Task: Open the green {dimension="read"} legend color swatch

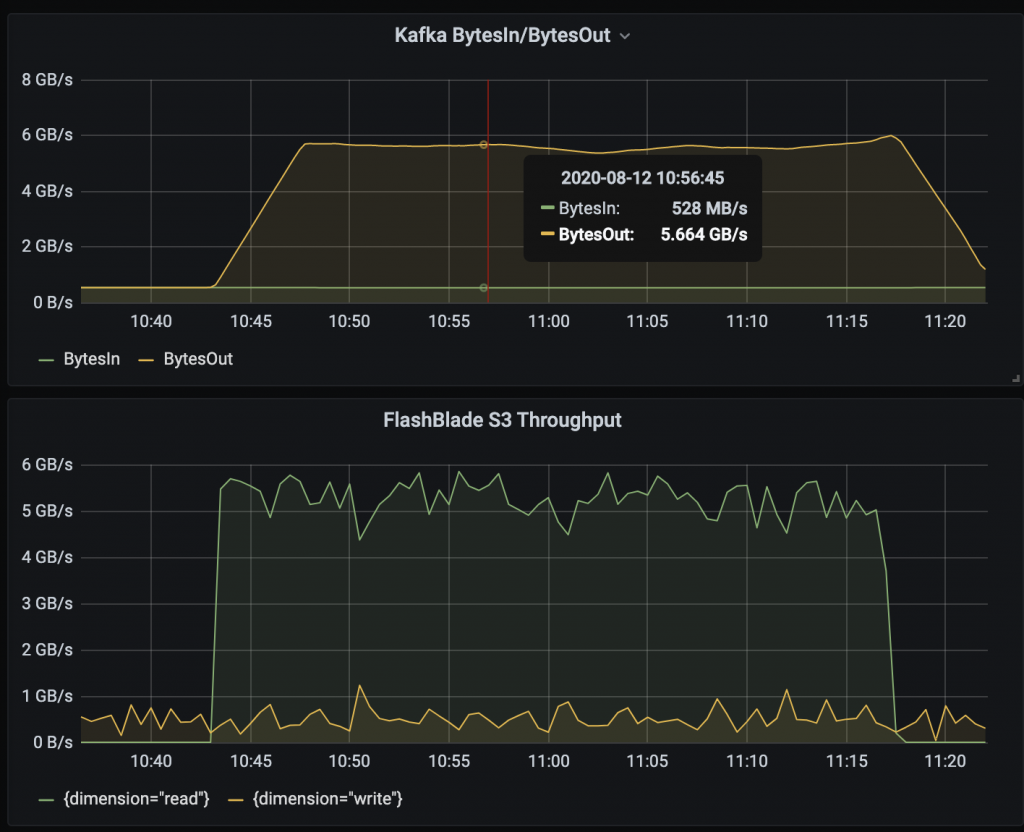Action: tap(46, 799)
